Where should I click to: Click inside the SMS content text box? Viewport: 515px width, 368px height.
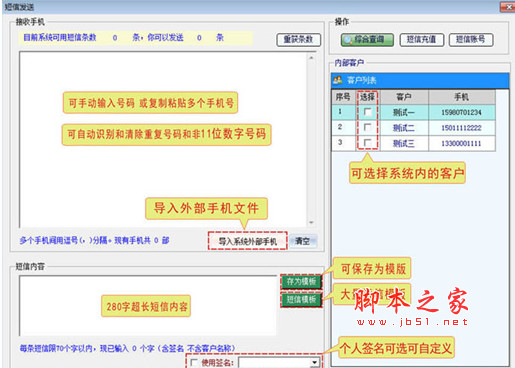click(x=148, y=306)
